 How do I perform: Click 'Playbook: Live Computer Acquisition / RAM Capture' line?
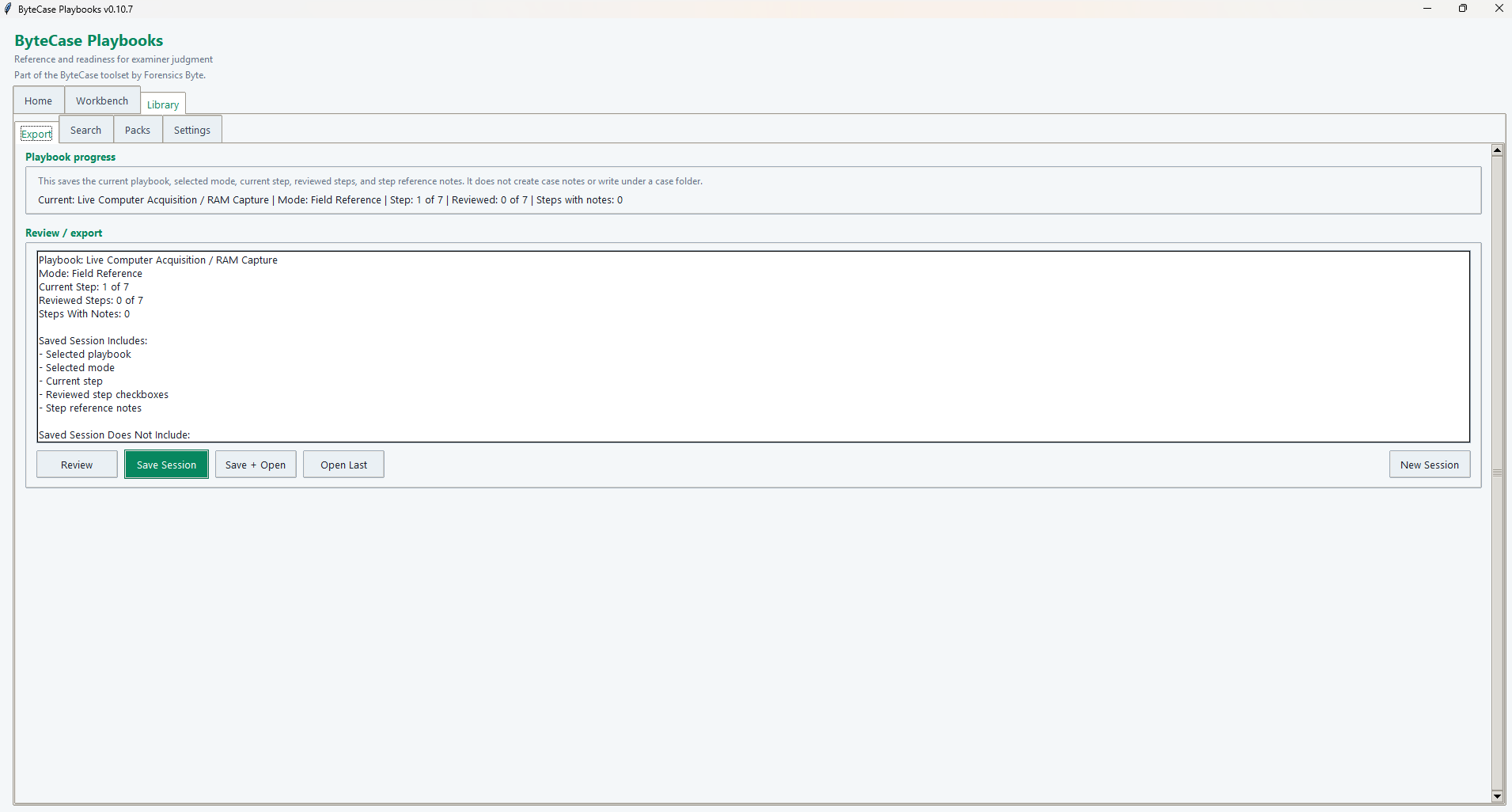tap(158, 260)
